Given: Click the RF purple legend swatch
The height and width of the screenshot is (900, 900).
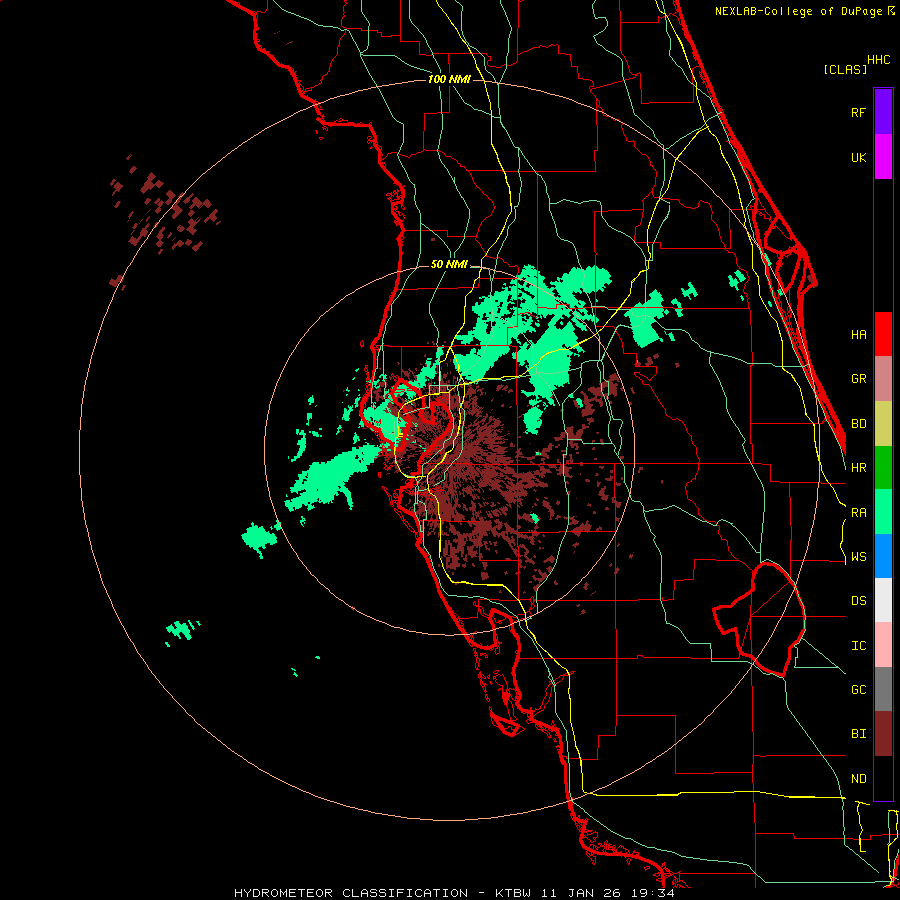Looking at the screenshot, I should pyautogui.click(x=883, y=112).
